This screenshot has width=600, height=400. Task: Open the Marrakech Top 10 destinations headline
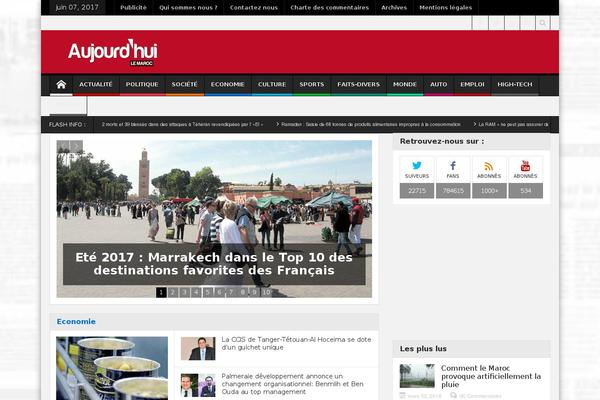214,264
